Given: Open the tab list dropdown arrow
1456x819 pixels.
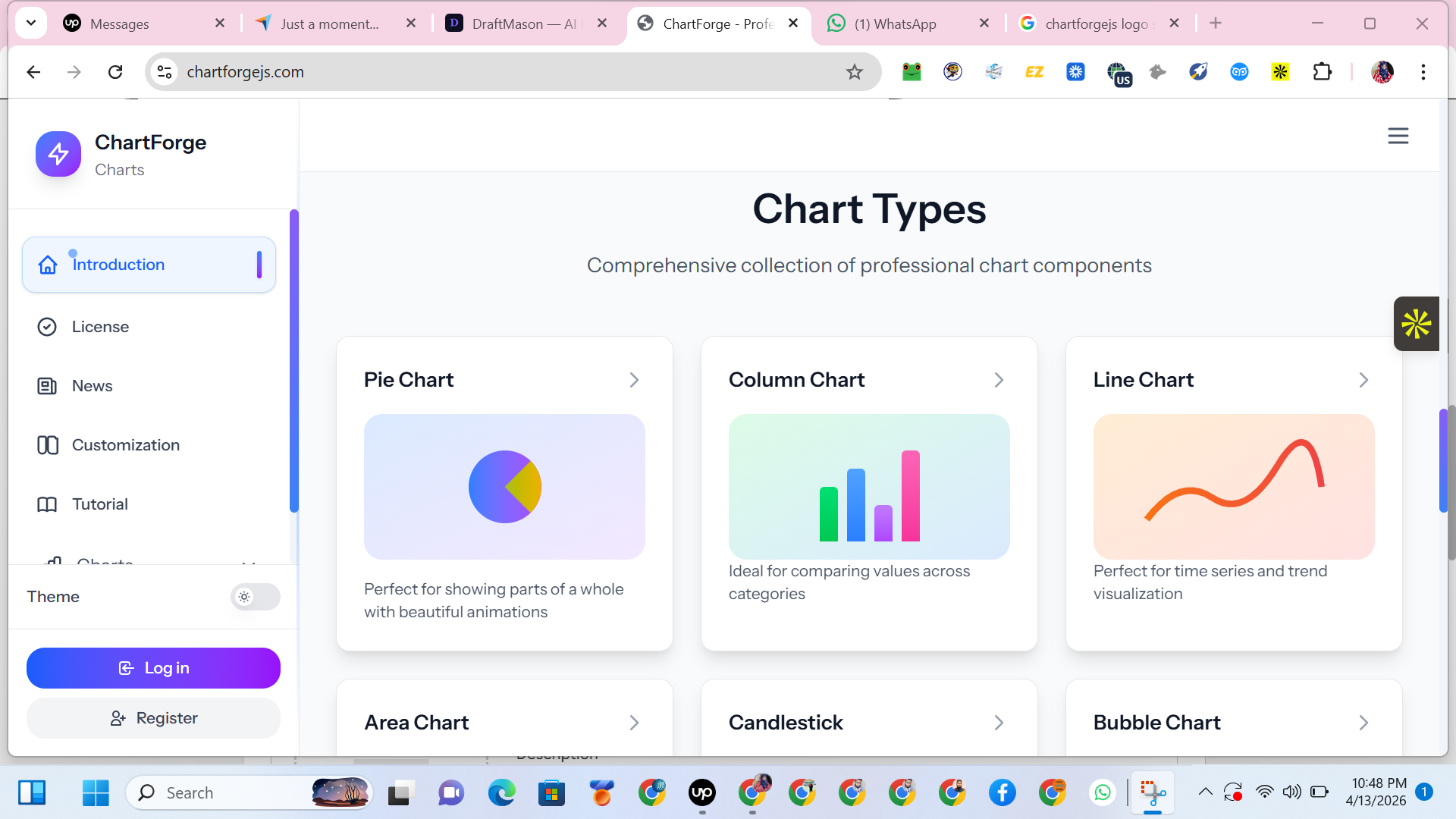Looking at the screenshot, I should click(x=31, y=23).
